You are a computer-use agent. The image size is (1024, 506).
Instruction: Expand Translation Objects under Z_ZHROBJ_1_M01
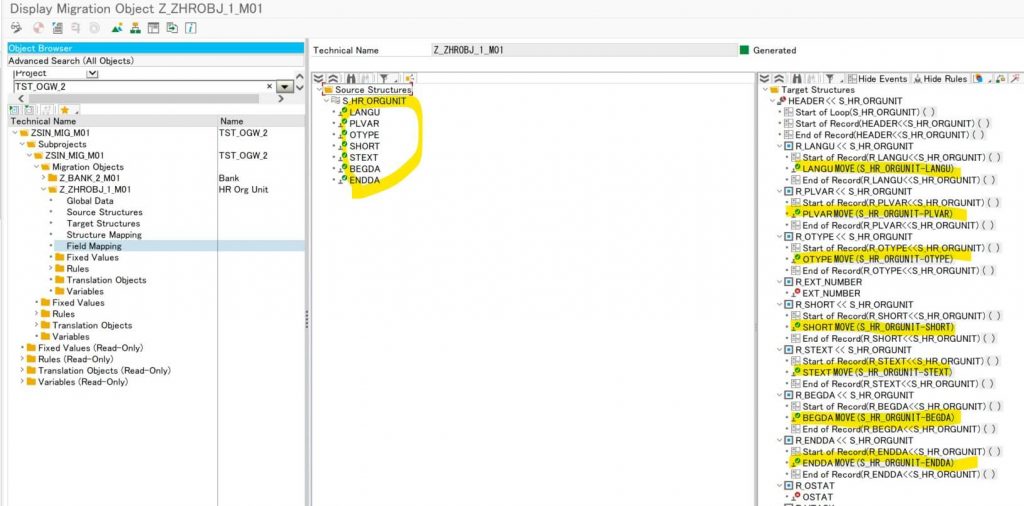point(51,280)
